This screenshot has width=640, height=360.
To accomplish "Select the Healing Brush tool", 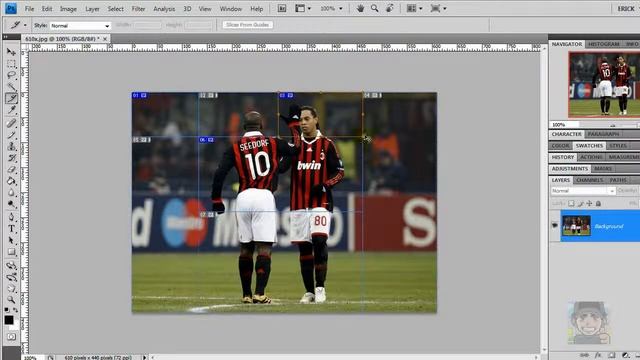I will coord(11,123).
